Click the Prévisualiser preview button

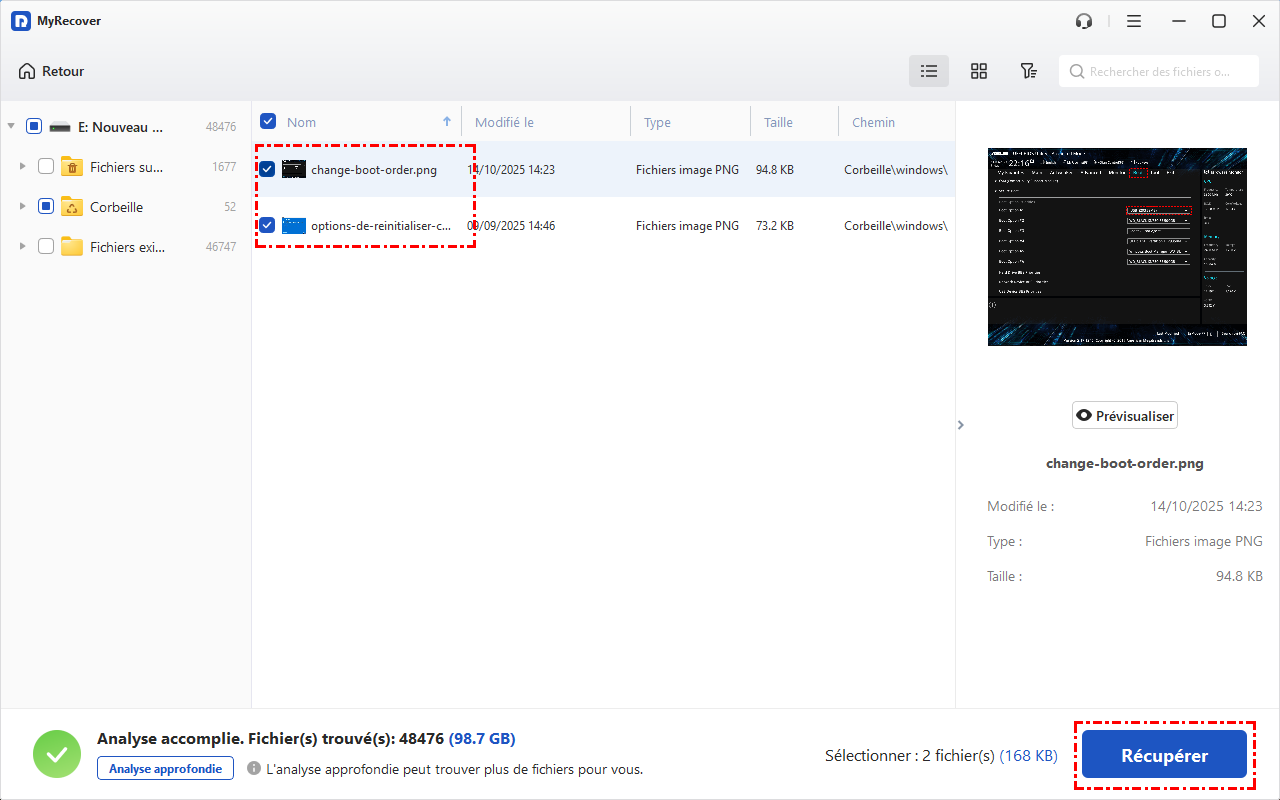click(1124, 416)
